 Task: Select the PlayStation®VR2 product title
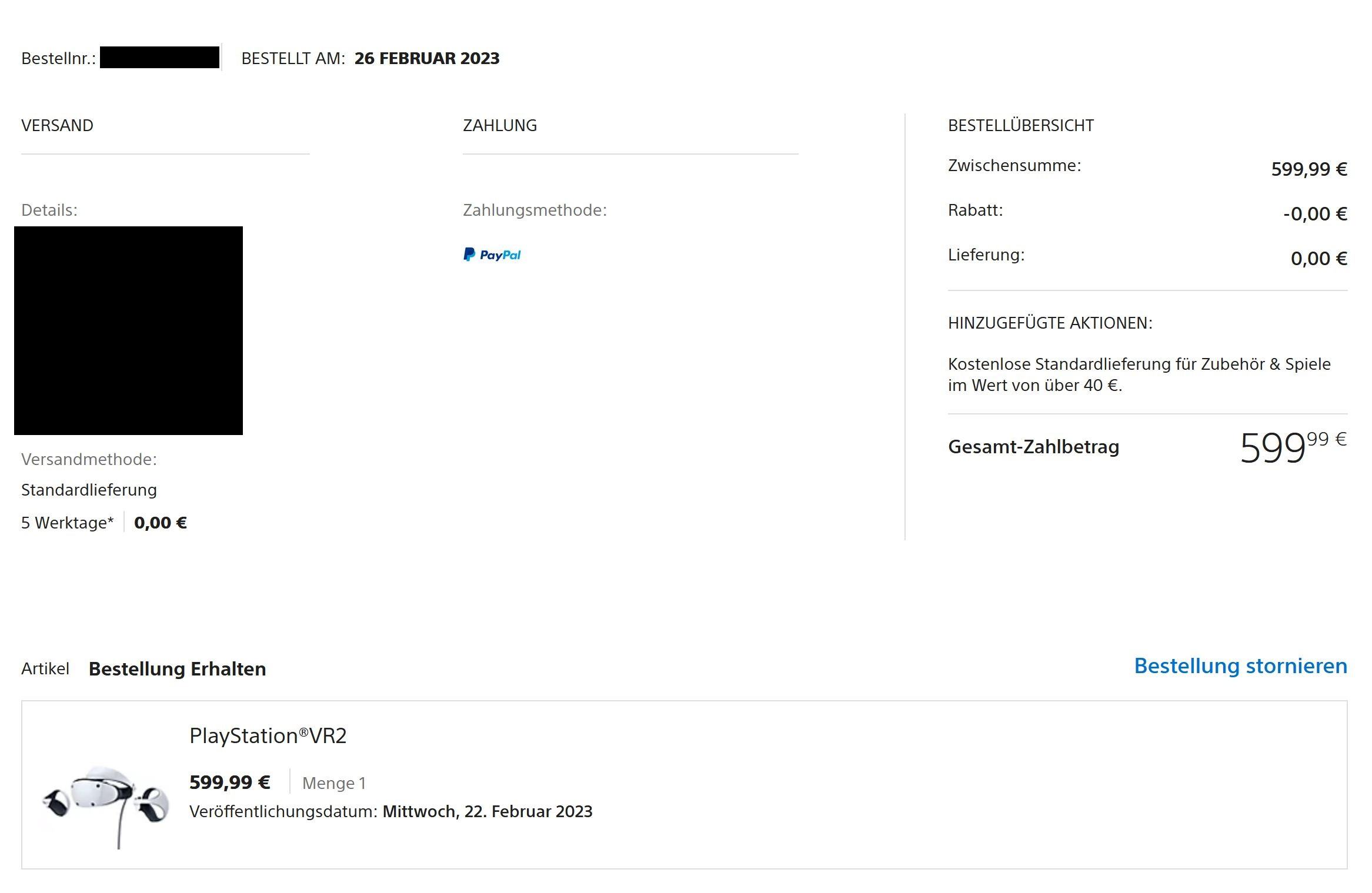click(x=268, y=736)
